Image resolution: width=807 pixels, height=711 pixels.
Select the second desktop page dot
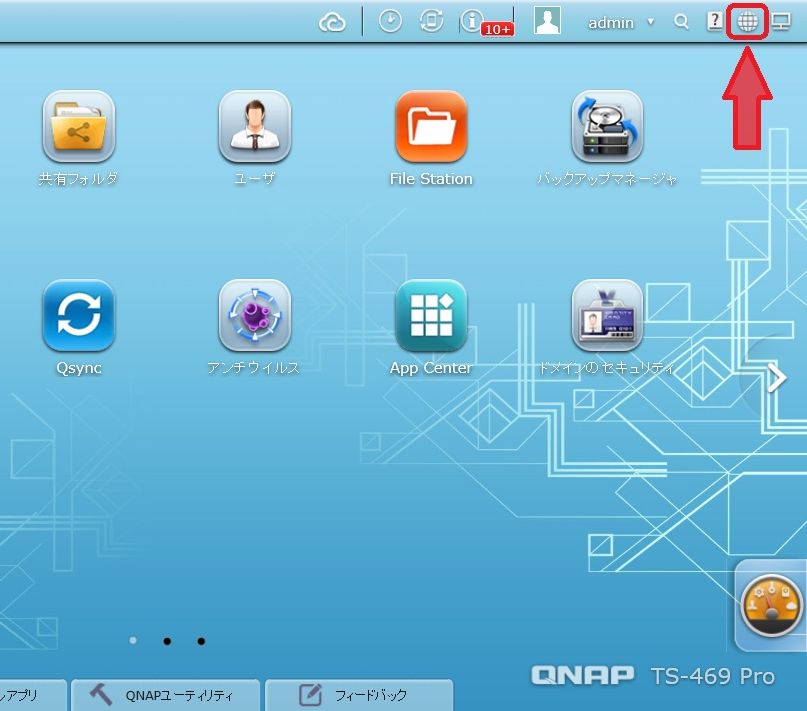click(x=167, y=641)
